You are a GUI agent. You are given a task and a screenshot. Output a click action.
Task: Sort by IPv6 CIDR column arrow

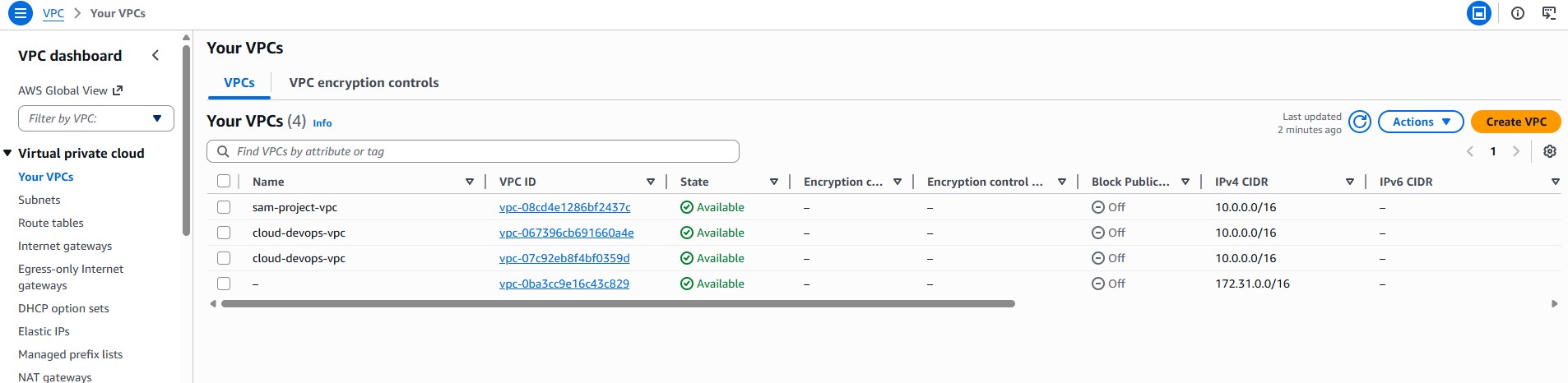tap(1556, 182)
